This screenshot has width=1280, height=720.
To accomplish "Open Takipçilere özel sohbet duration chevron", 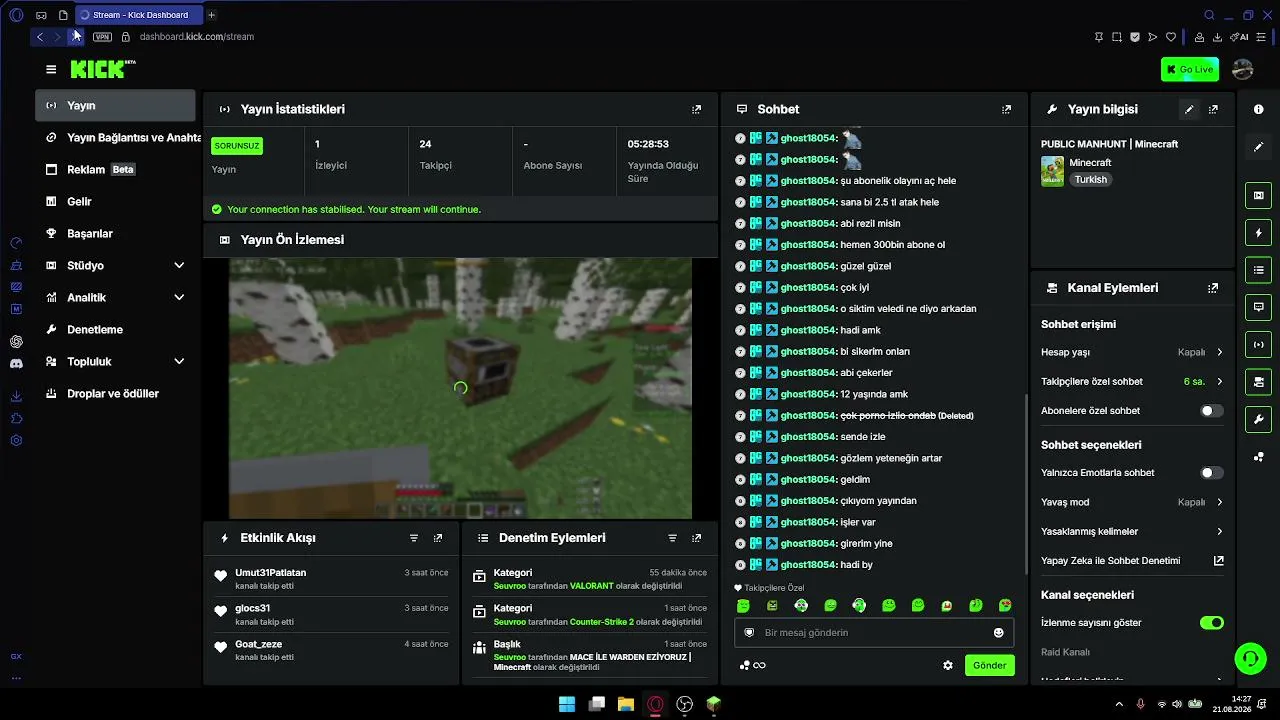I will [1219, 381].
